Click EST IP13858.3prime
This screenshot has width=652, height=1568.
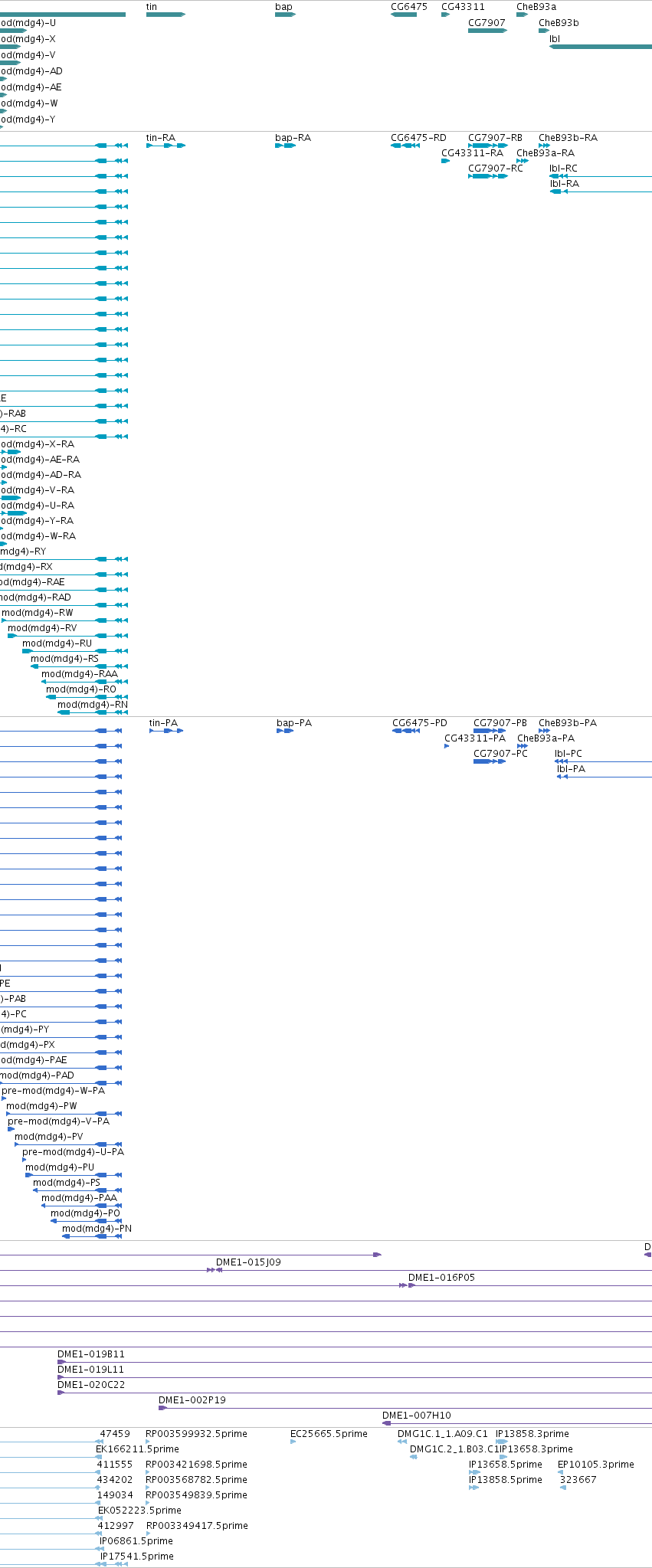502,1442
